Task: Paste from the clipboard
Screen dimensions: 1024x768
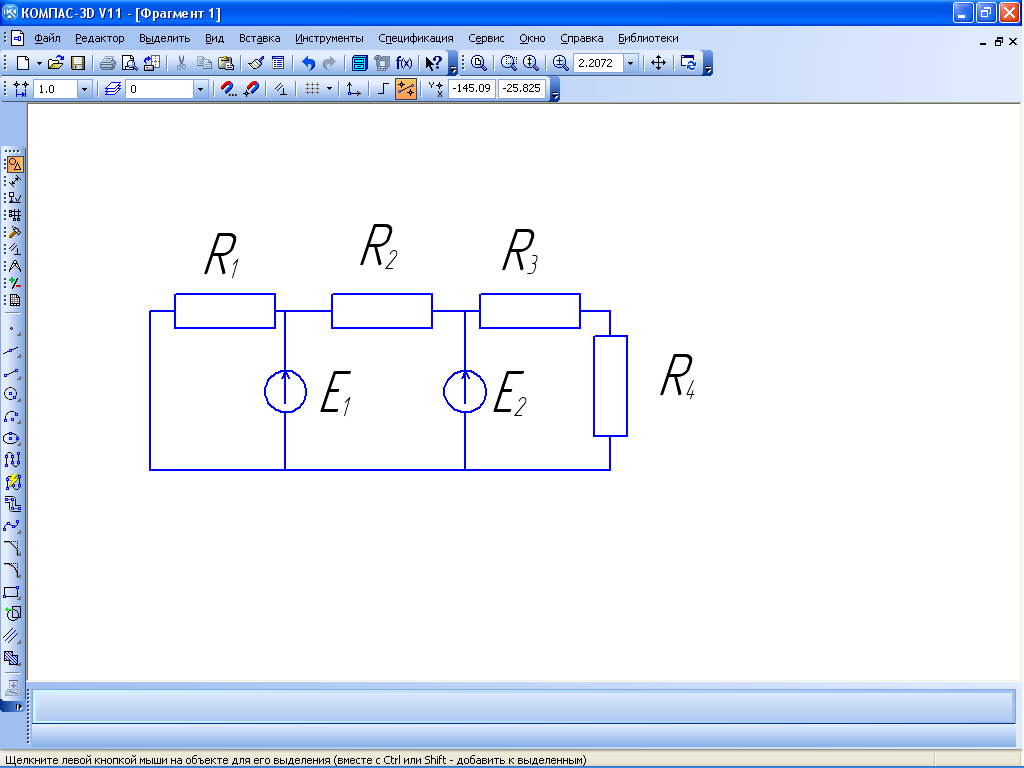Action: 225,63
